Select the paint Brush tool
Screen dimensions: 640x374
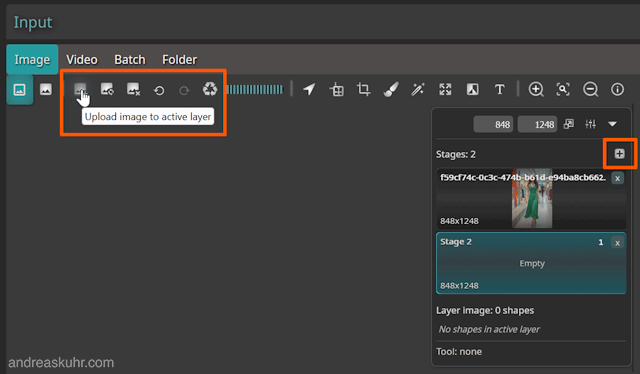(391, 89)
